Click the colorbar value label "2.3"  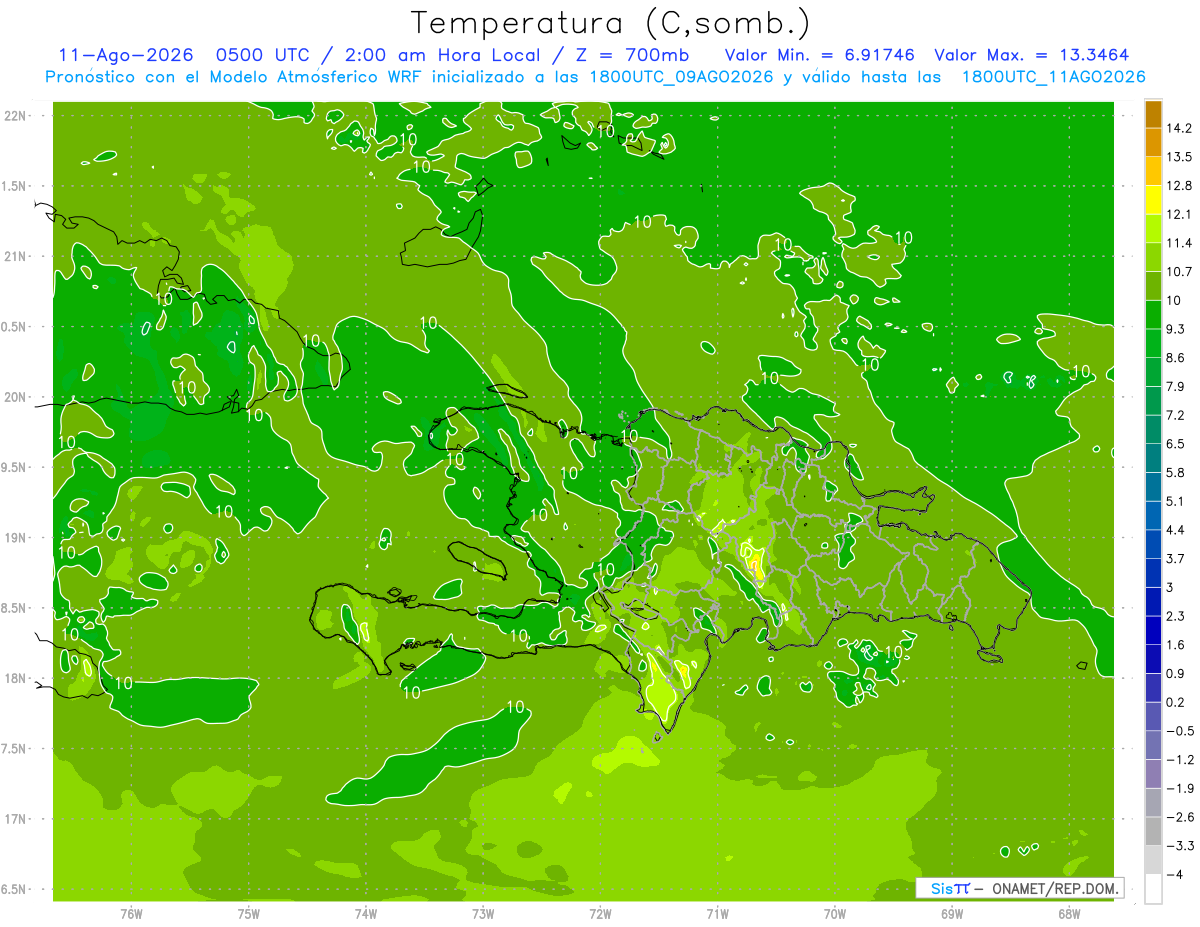tap(1176, 616)
